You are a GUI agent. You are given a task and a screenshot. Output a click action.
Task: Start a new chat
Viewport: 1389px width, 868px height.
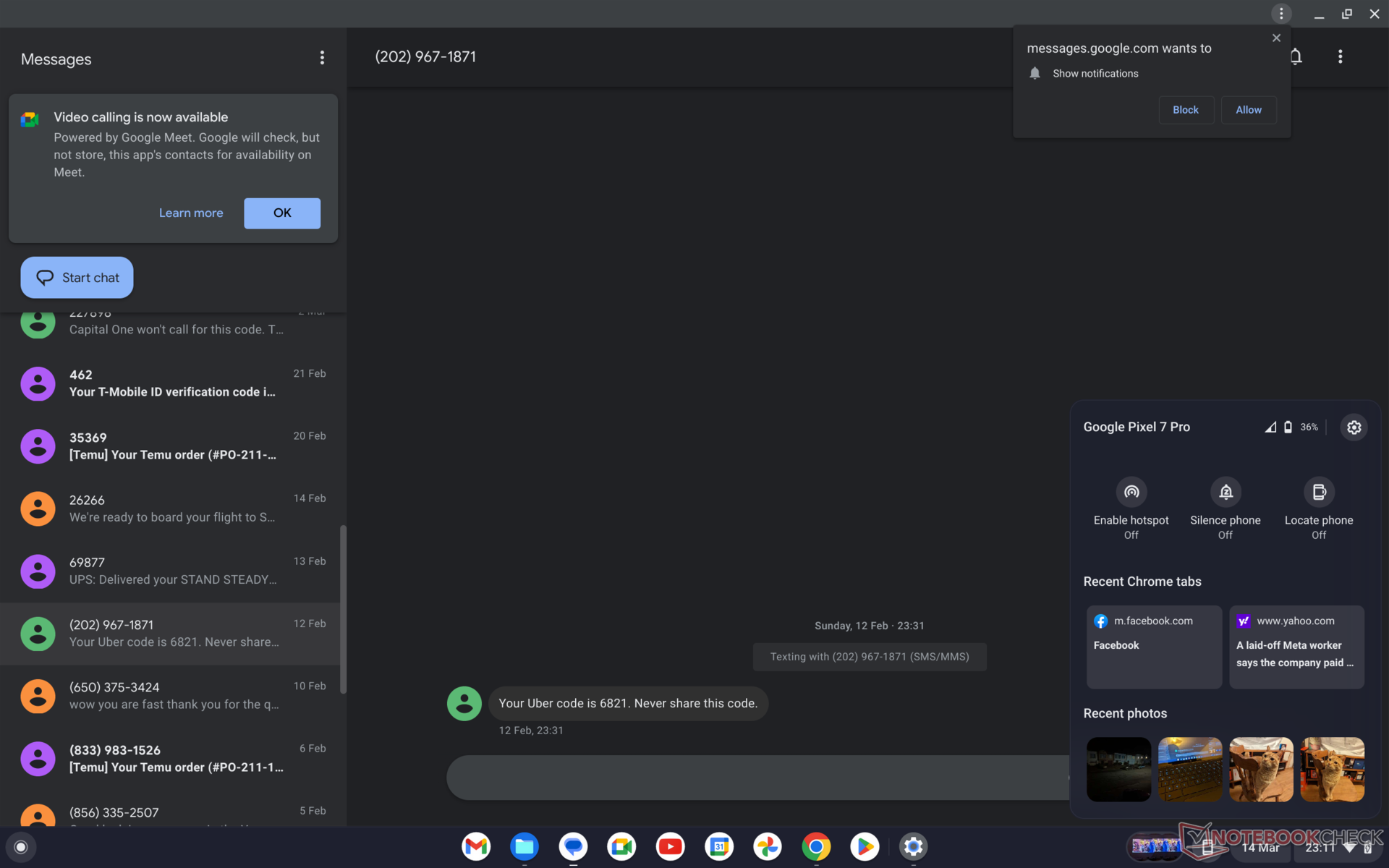(77, 278)
